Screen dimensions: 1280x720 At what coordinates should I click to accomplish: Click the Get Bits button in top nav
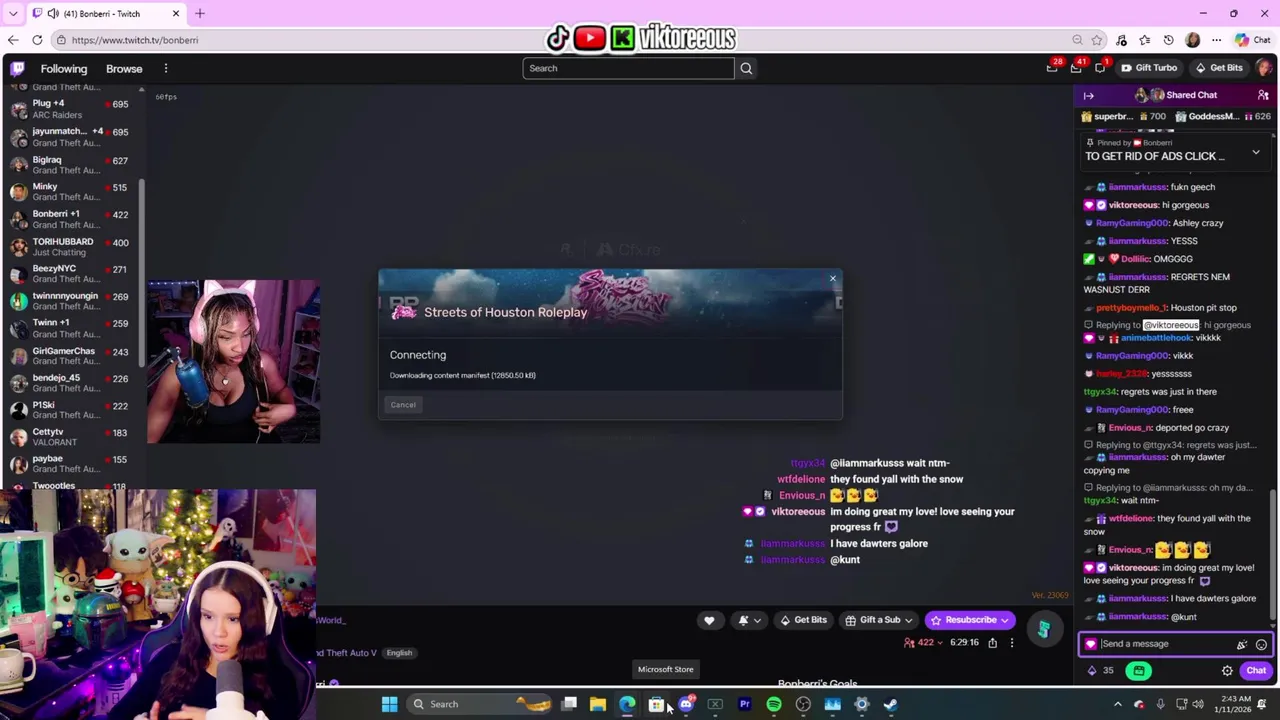pos(1219,68)
